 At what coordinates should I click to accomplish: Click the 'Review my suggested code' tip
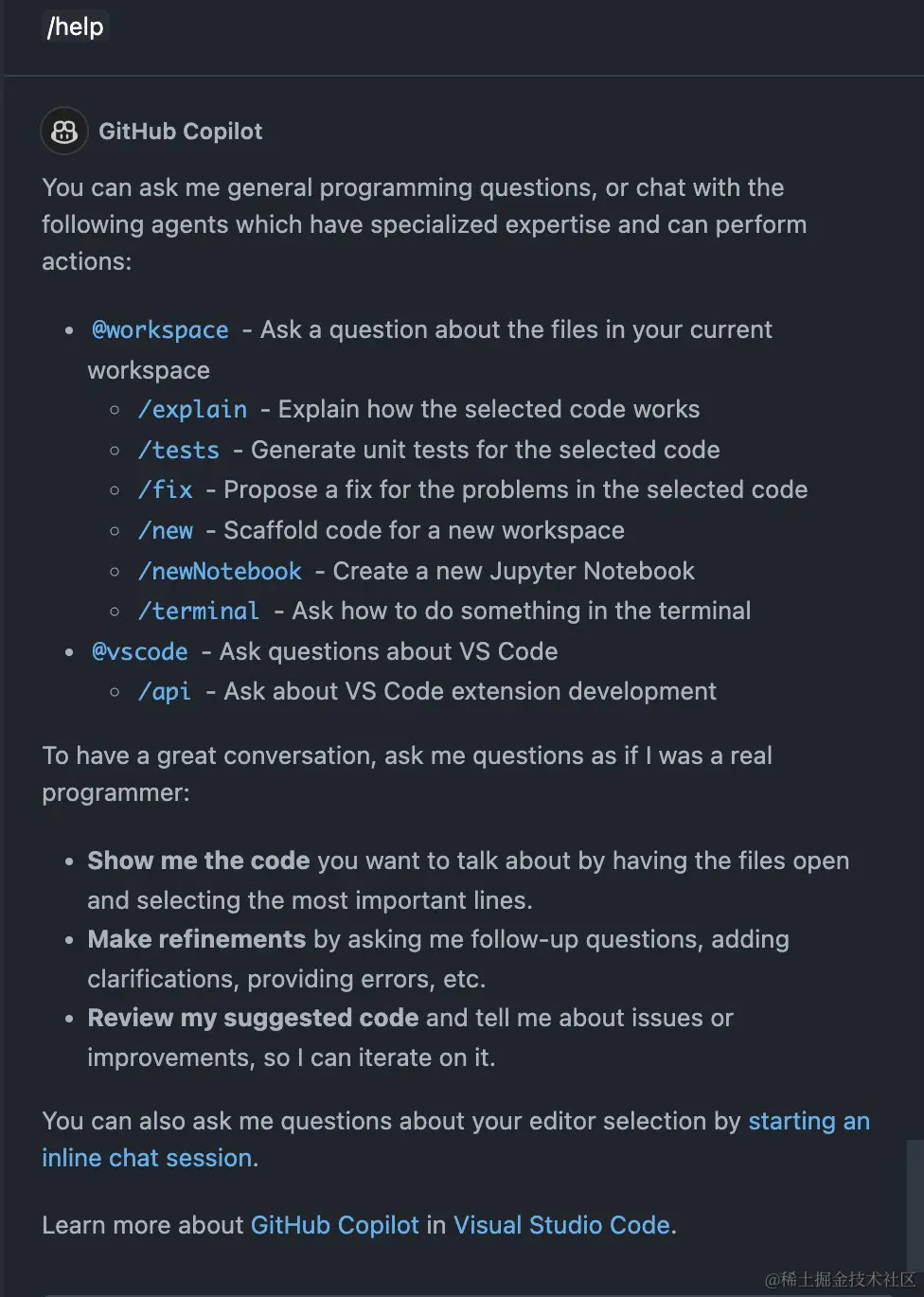[x=253, y=1018]
